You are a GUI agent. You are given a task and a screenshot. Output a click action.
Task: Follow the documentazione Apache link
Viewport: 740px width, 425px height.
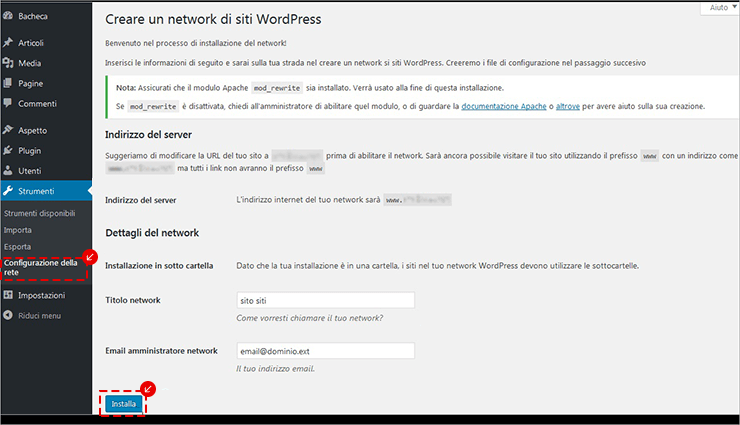click(x=504, y=106)
